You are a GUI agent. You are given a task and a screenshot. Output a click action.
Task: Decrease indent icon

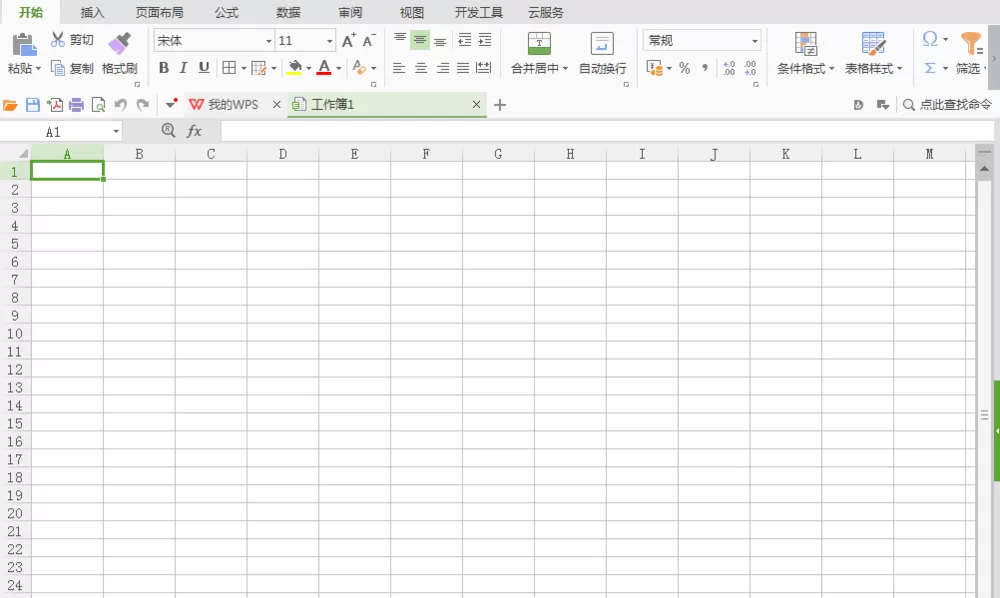pyautogui.click(x=465, y=40)
